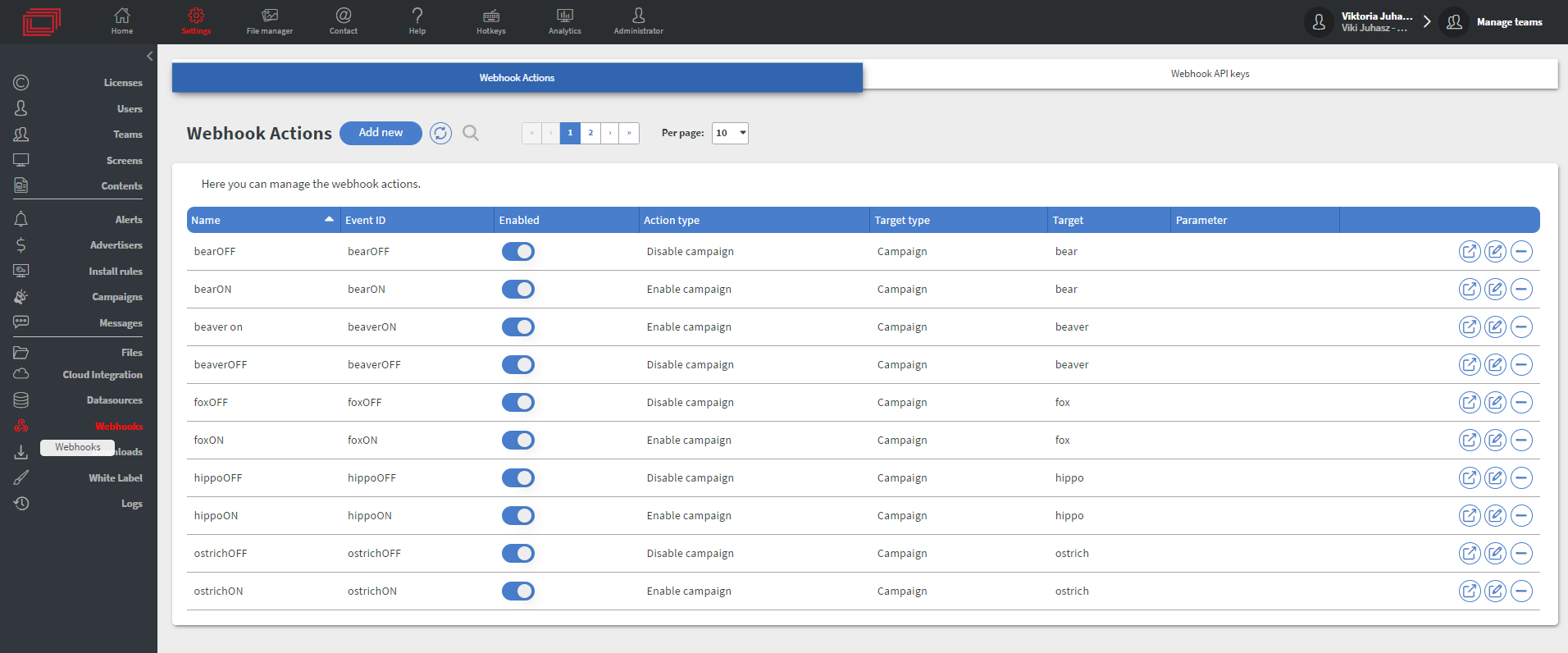This screenshot has width=1568, height=653.
Task: Click the Logs history sidebar icon
Action: point(21,504)
